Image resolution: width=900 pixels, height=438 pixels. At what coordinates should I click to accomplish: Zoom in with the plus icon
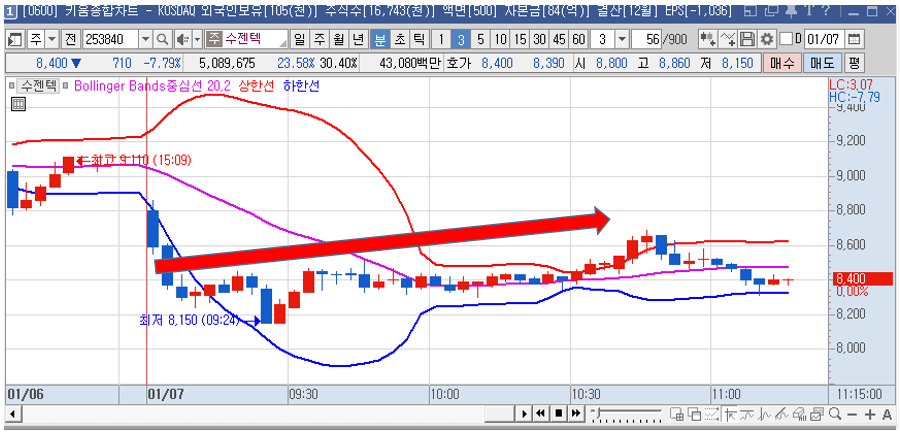pyautogui.click(x=871, y=414)
